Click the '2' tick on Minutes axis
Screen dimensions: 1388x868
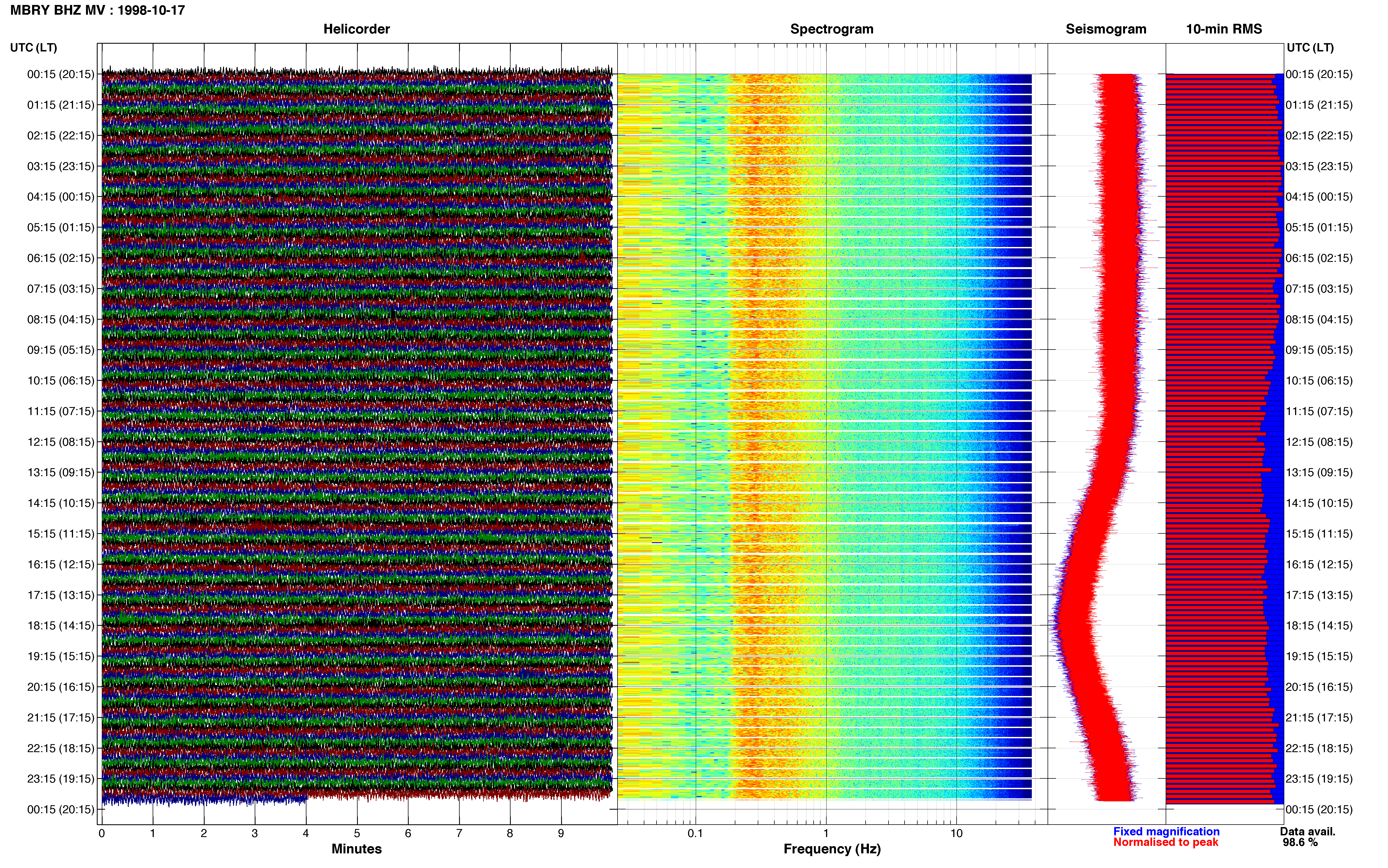pyautogui.click(x=204, y=833)
